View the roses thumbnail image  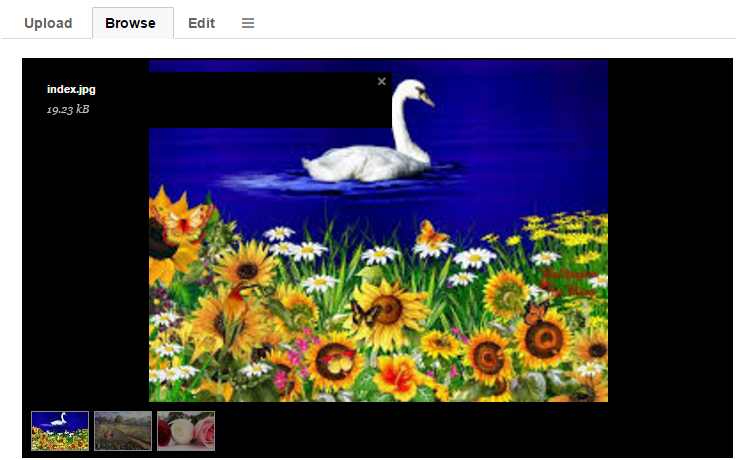[x=186, y=431]
